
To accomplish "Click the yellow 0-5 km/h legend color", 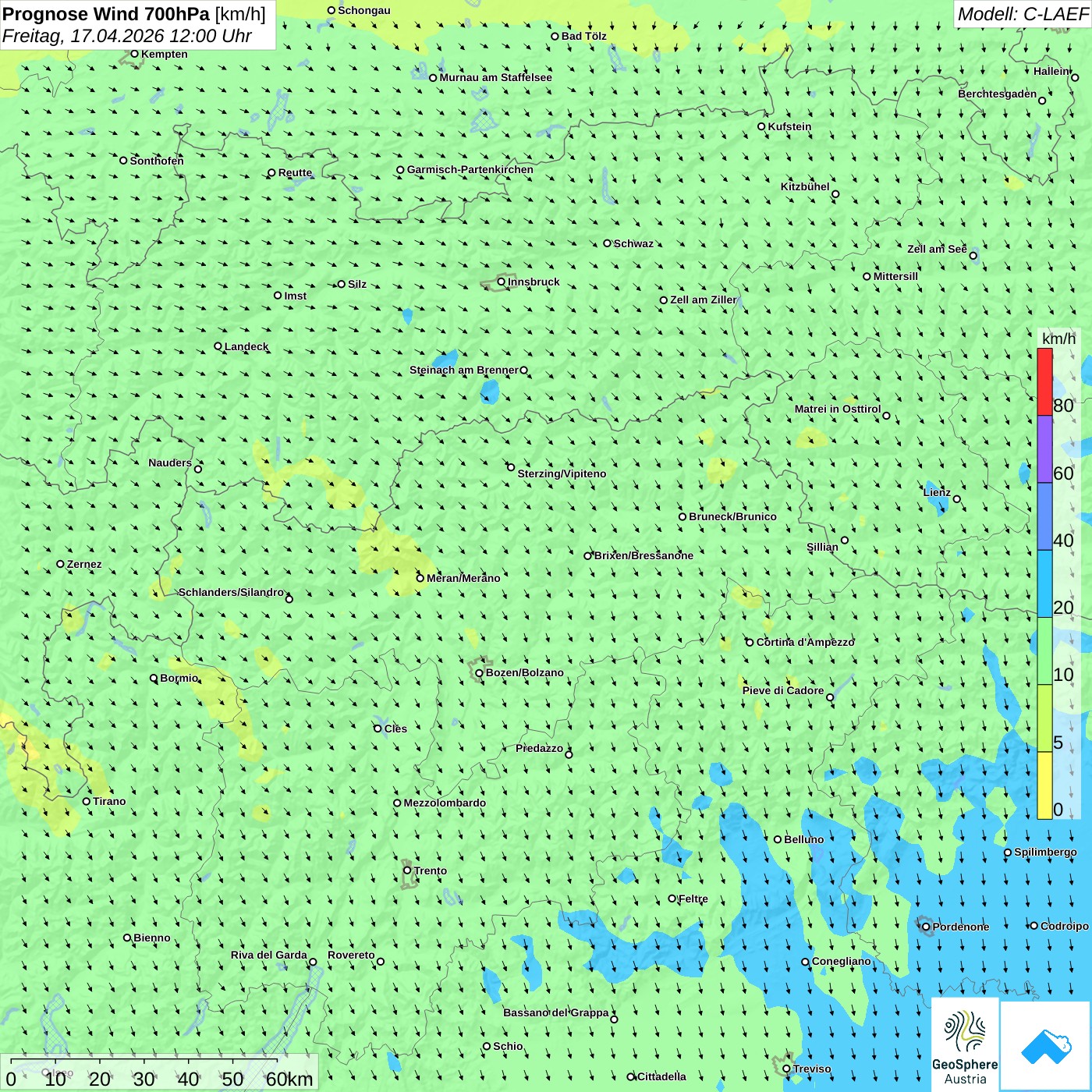I will click(x=1044, y=785).
